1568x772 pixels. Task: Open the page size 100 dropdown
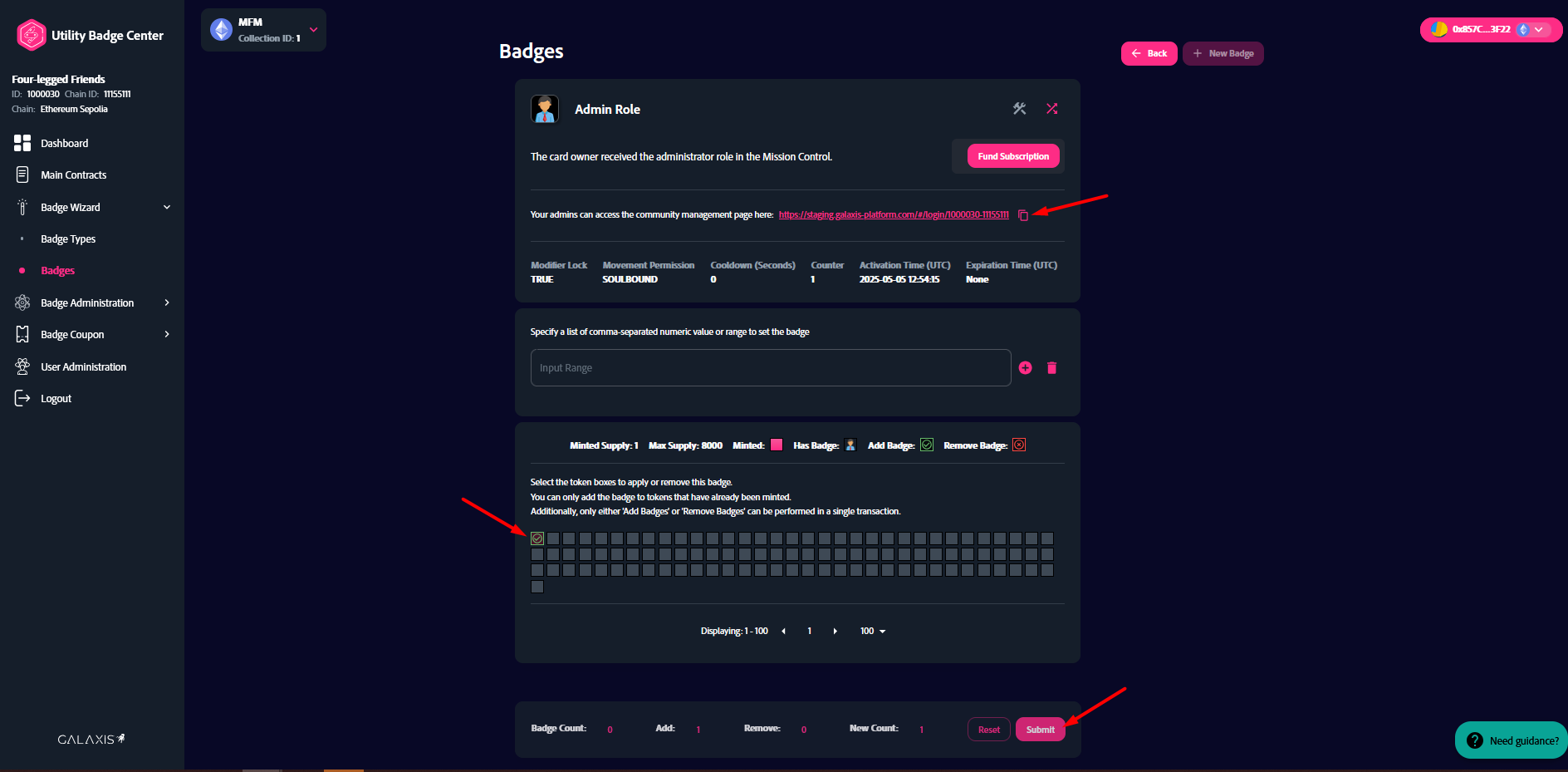coord(873,632)
